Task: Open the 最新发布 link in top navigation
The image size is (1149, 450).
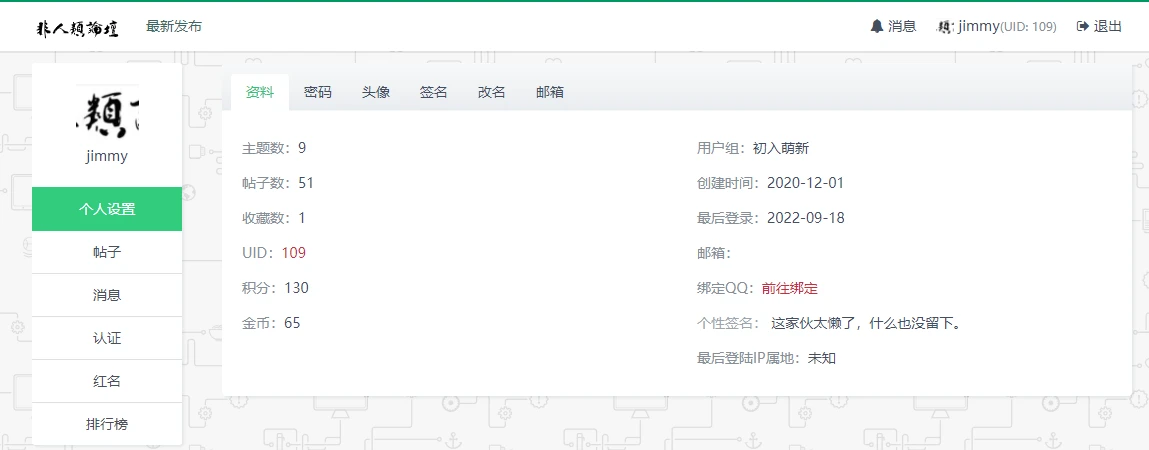Action: point(174,27)
